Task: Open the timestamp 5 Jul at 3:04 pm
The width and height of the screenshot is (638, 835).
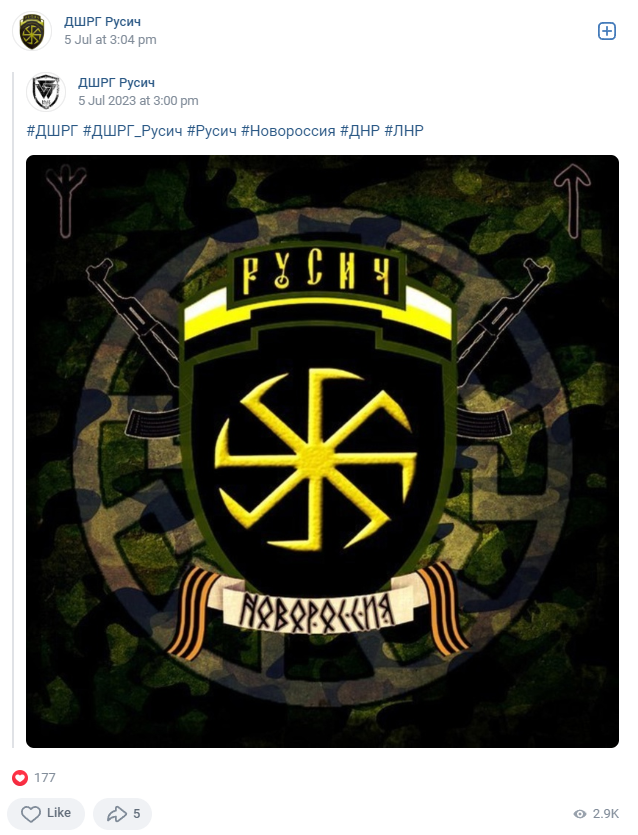Action: point(110,40)
